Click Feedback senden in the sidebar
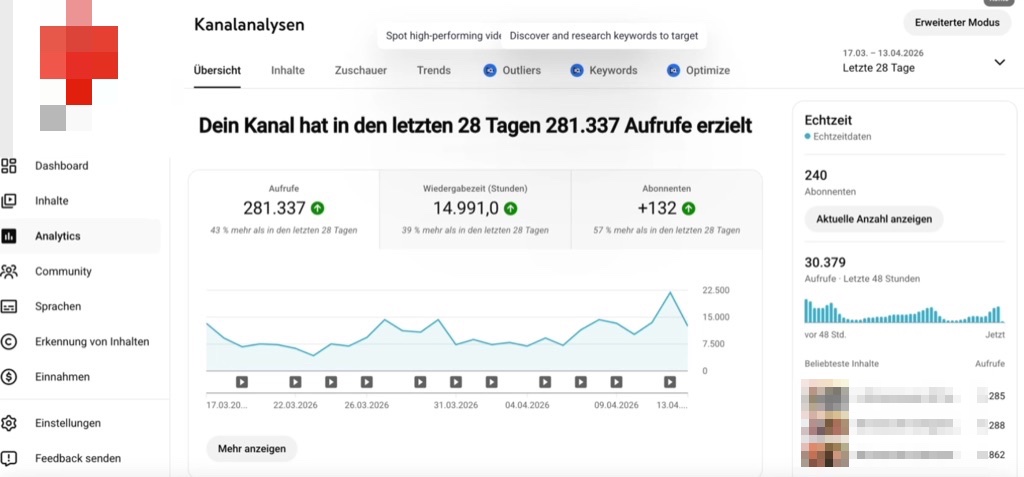This screenshot has height=477, width=1024. pyautogui.click(x=78, y=459)
